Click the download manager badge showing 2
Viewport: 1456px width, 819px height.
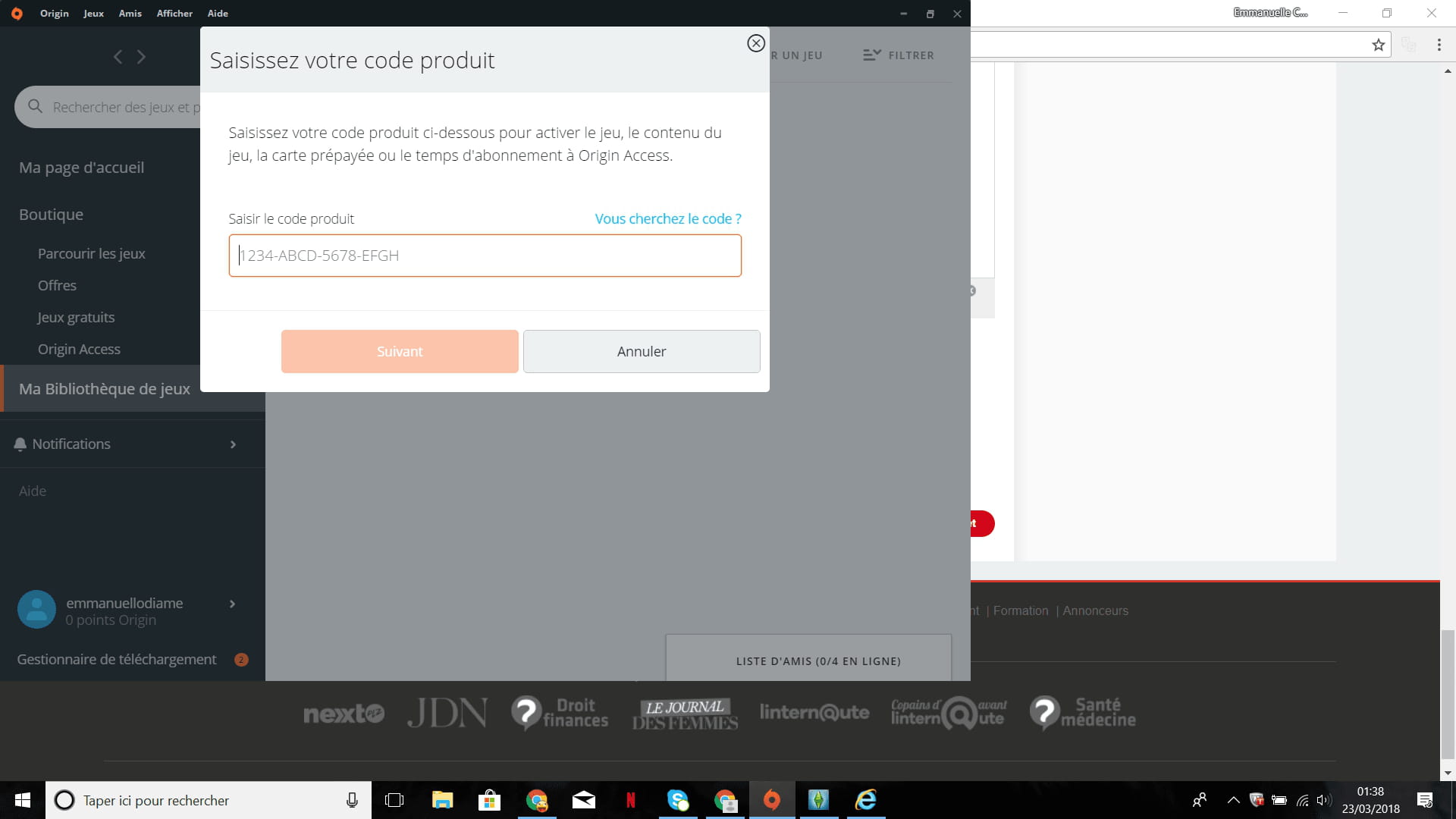241,660
